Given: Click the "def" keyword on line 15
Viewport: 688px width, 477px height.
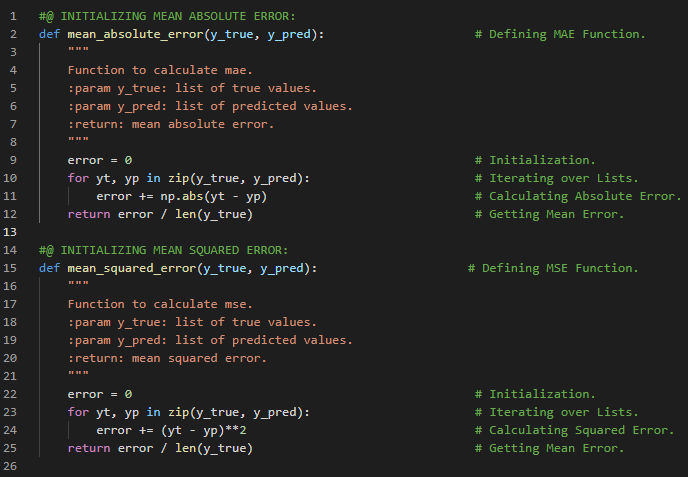Looking at the screenshot, I should 49,268.
